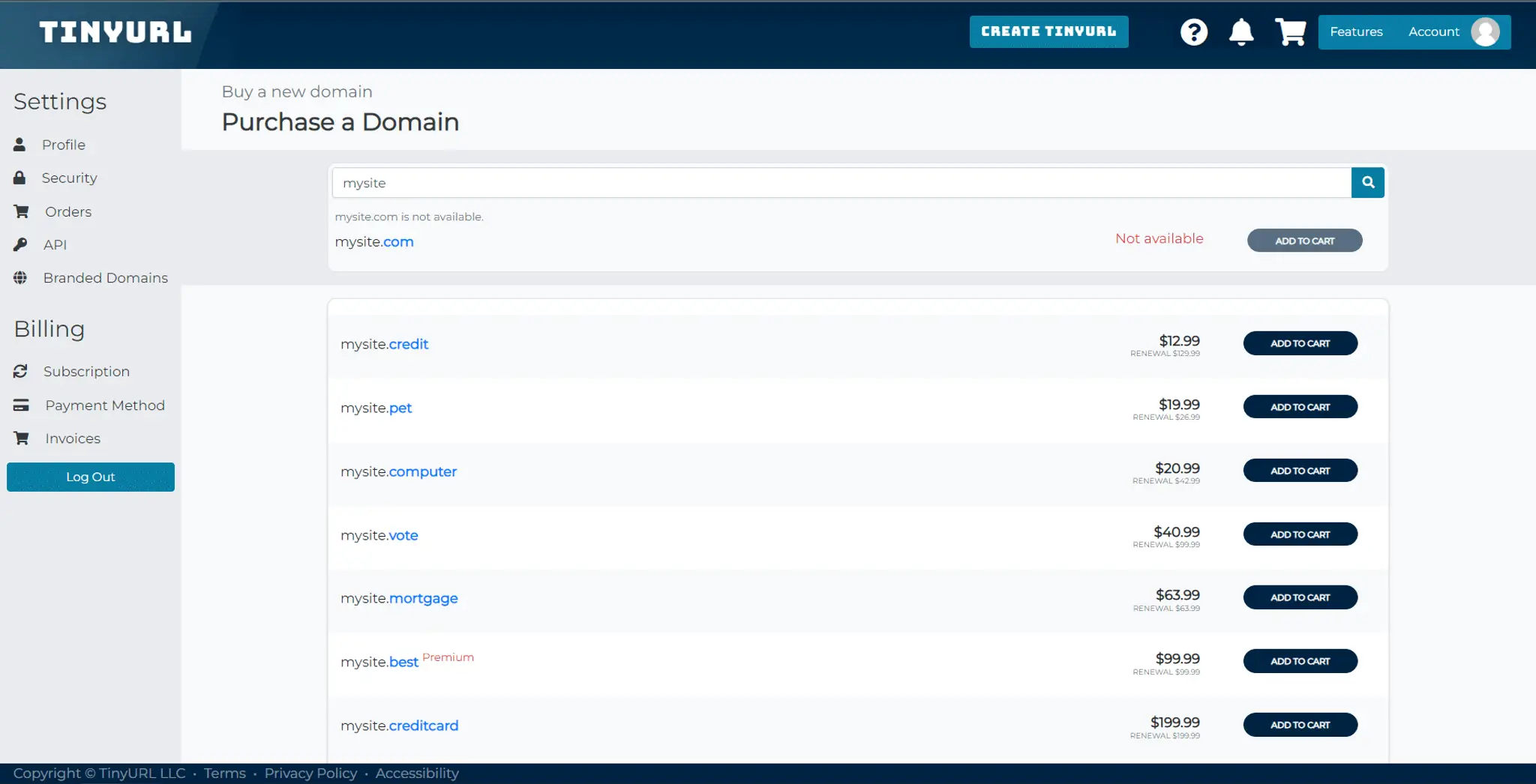
Task: Click the globe icon beside Branded Domains
Action: coord(20,278)
